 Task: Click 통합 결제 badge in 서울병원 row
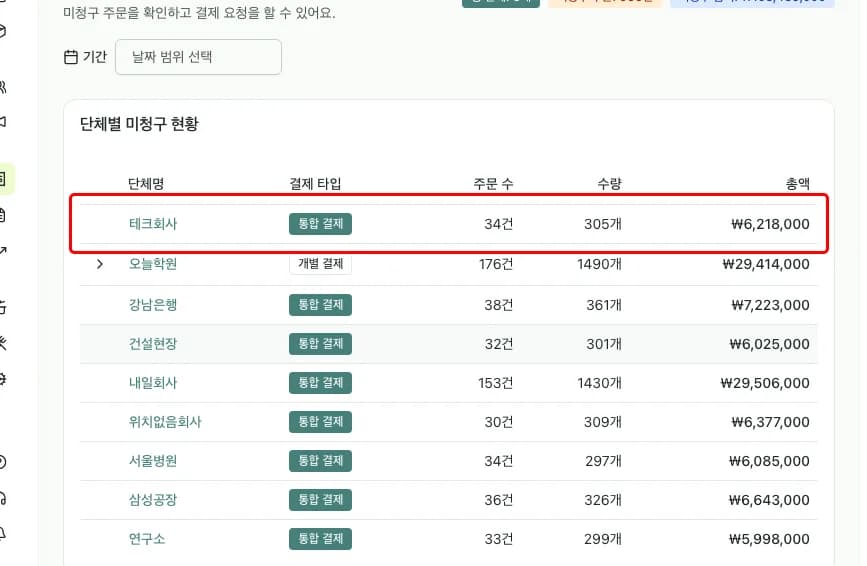320,460
